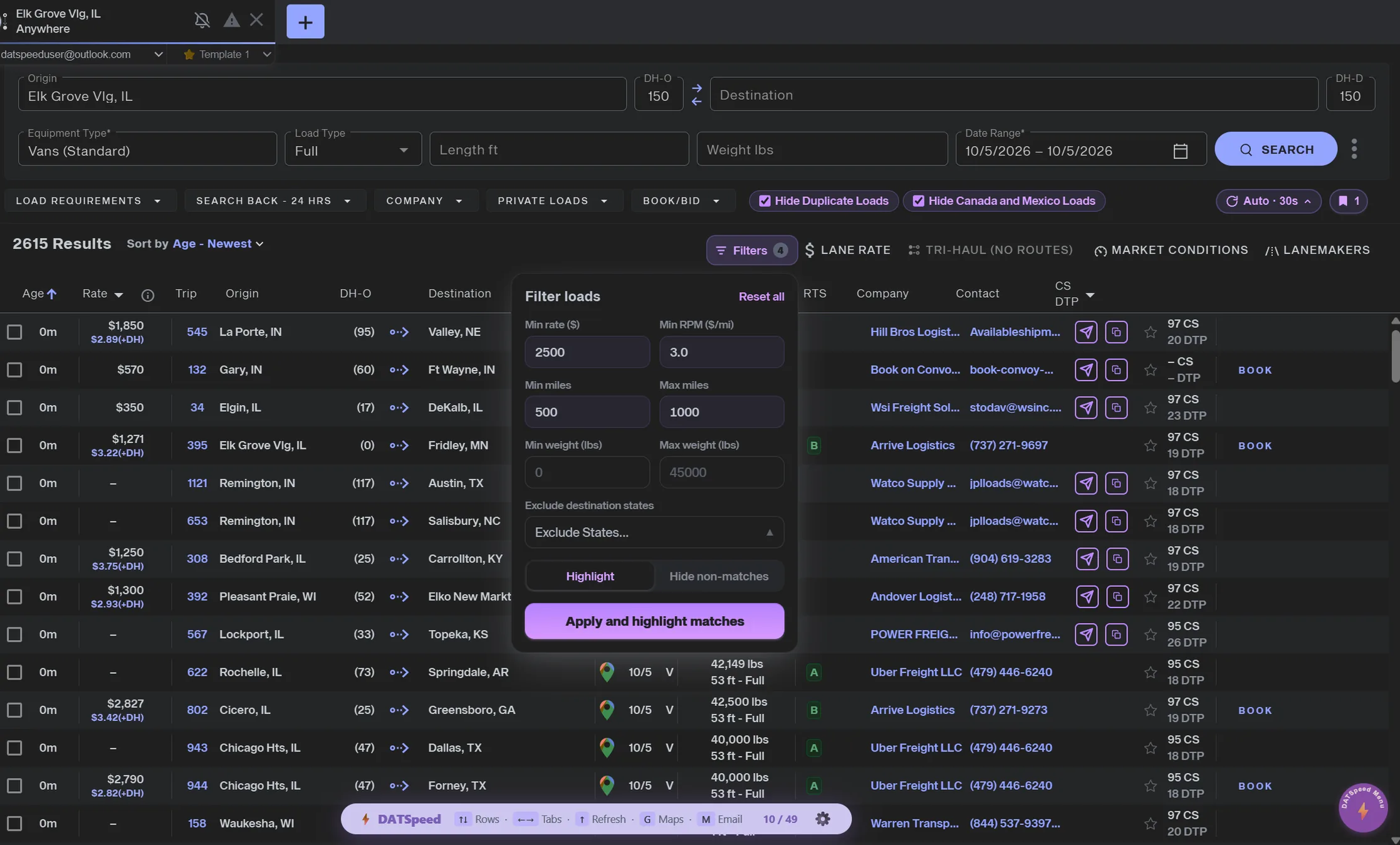The width and height of the screenshot is (1400, 845).
Task: Open map pin for Springdale, AR load
Action: coord(607,672)
